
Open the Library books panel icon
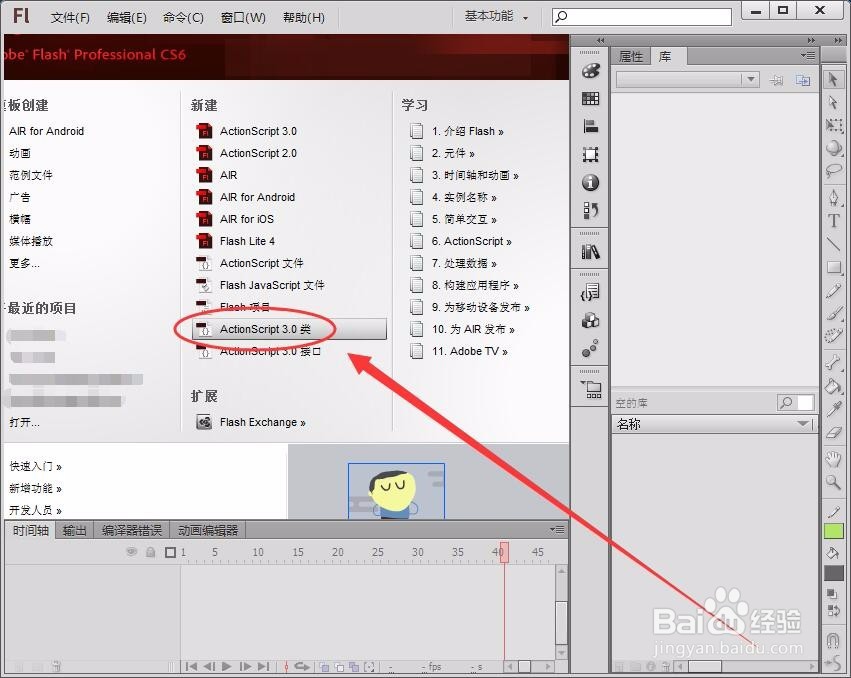(590, 252)
